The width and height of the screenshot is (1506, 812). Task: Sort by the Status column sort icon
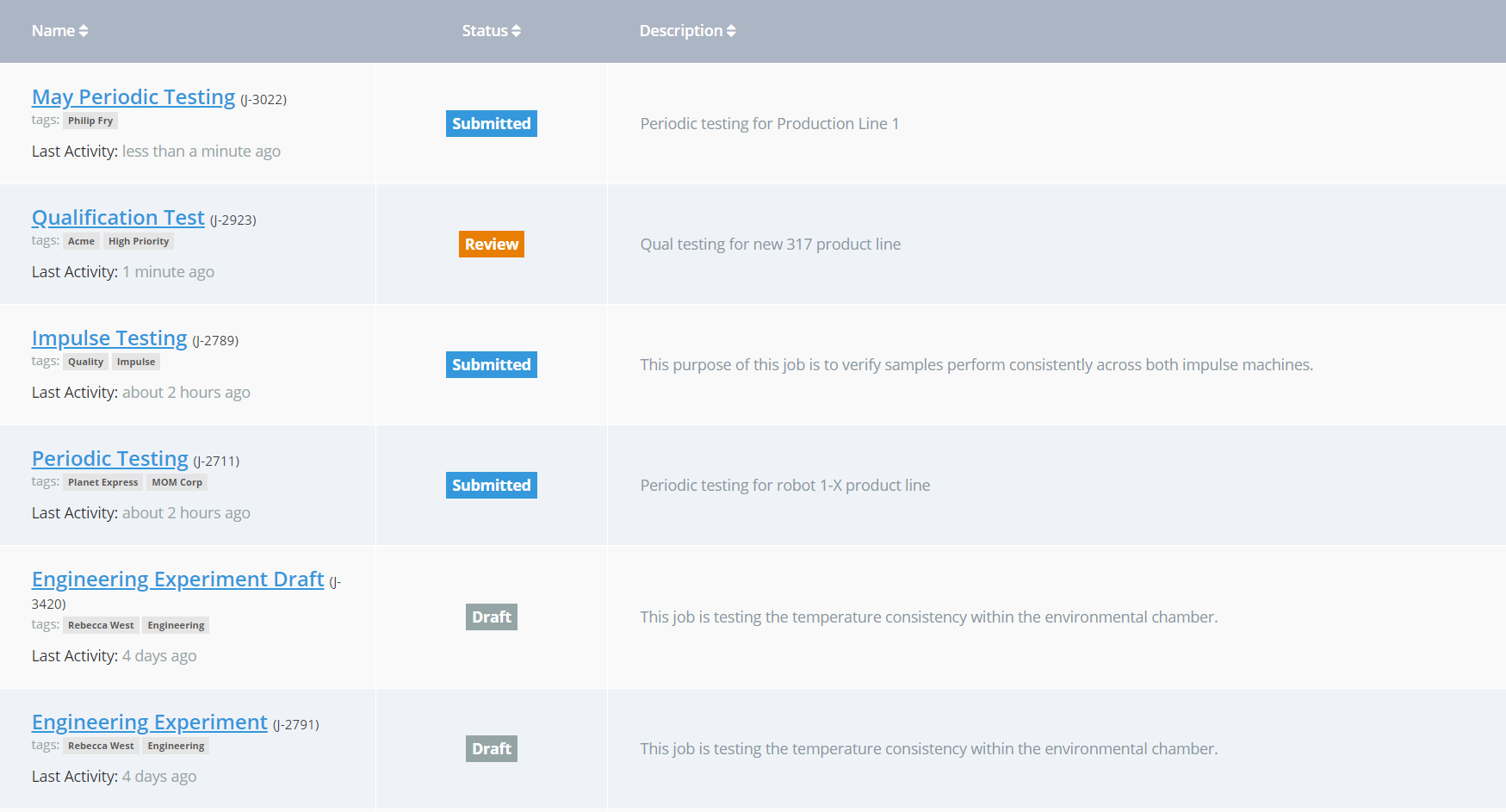[516, 31]
